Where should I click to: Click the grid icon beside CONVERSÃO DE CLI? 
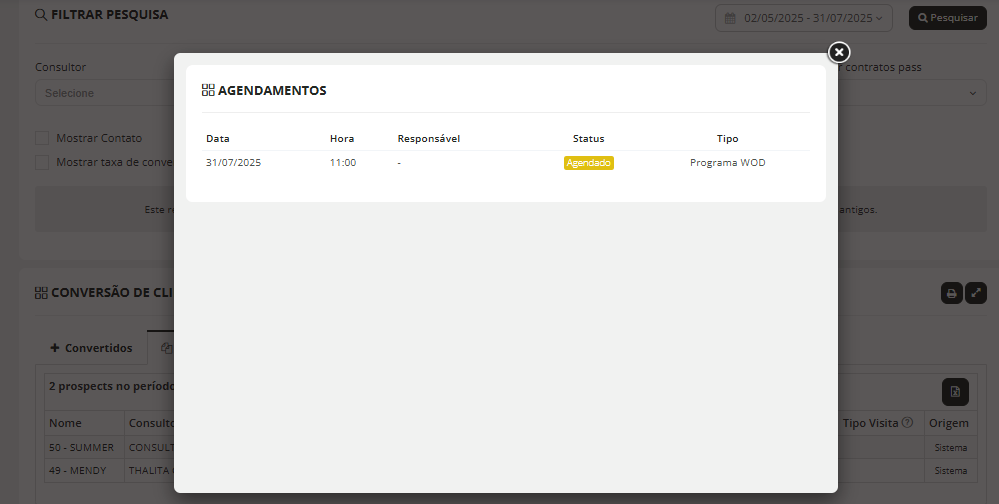41,292
